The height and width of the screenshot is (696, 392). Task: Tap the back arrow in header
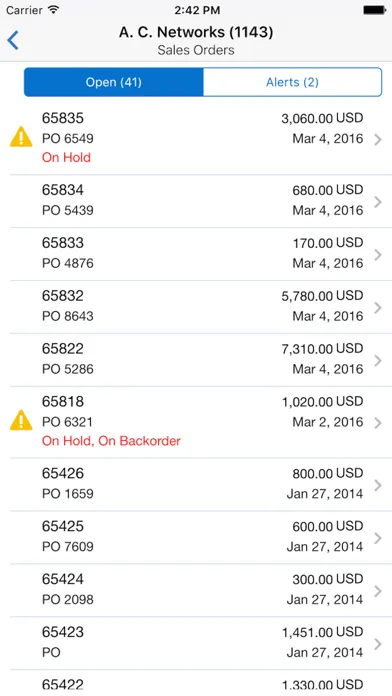click(13, 40)
